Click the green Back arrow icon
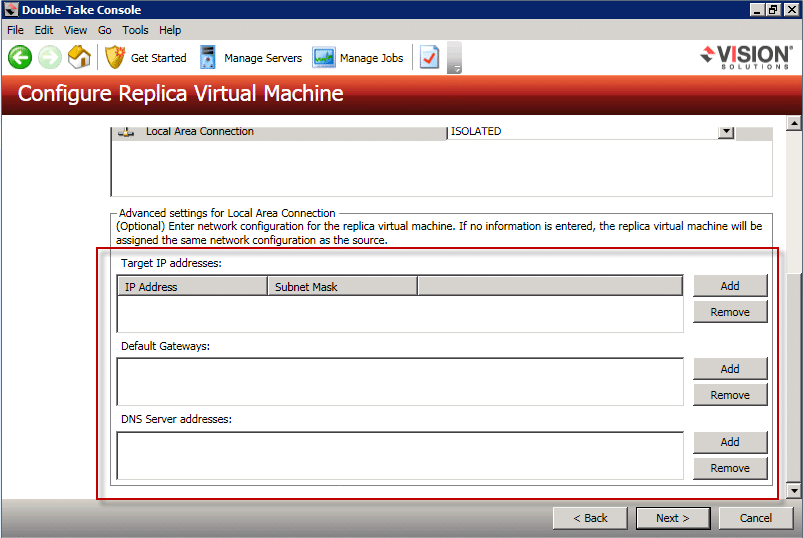Screen dimensions: 803x538 pyautogui.click(x=20, y=58)
